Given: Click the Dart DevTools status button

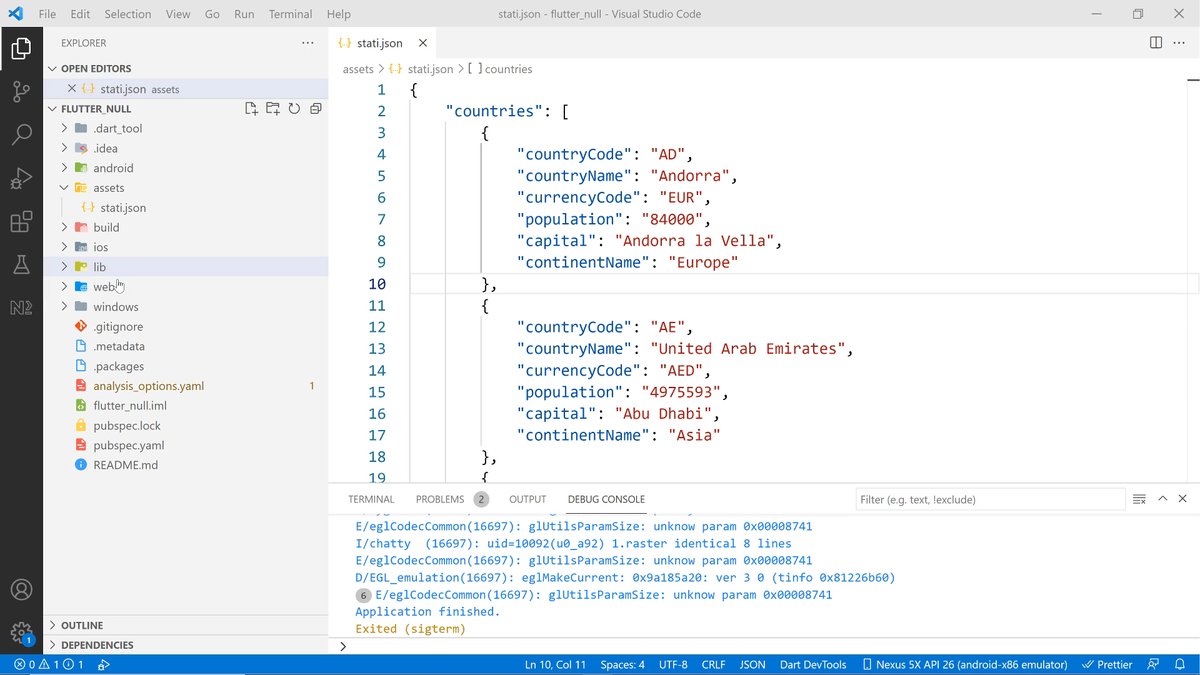Looking at the screenshot, I should click(x=812, y=664).
